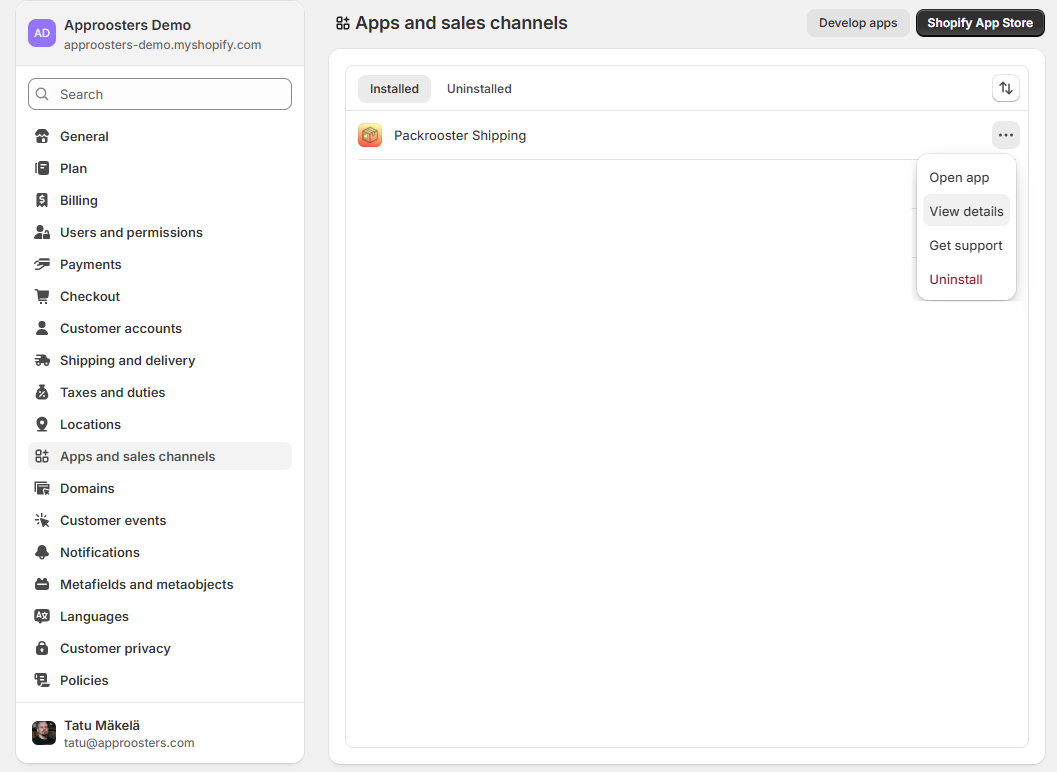Viewport: 1057px width, 772px height.
Task: Choose View details from the menu
Action: [966, 211]
